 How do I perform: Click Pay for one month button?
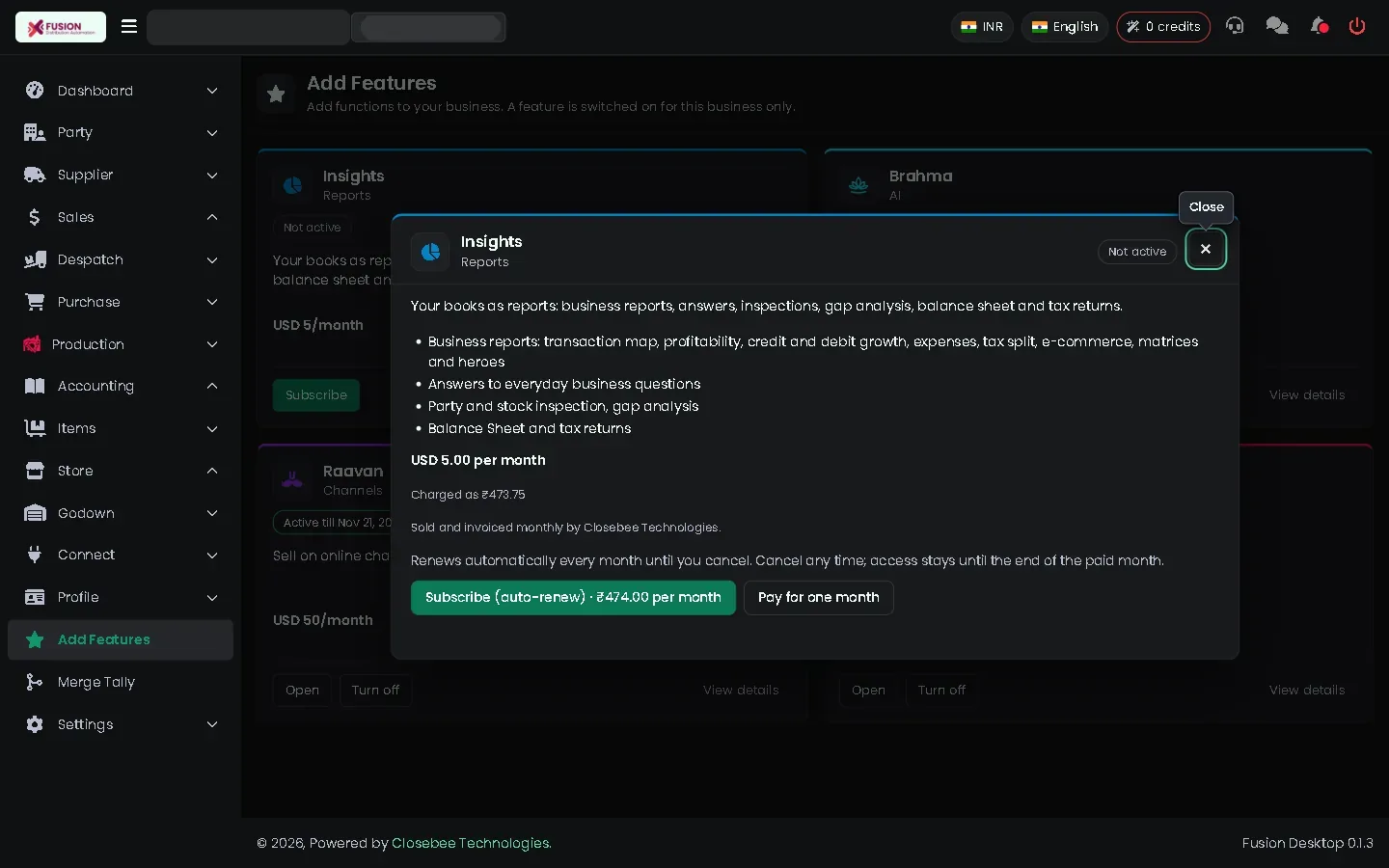coord(819,598)
